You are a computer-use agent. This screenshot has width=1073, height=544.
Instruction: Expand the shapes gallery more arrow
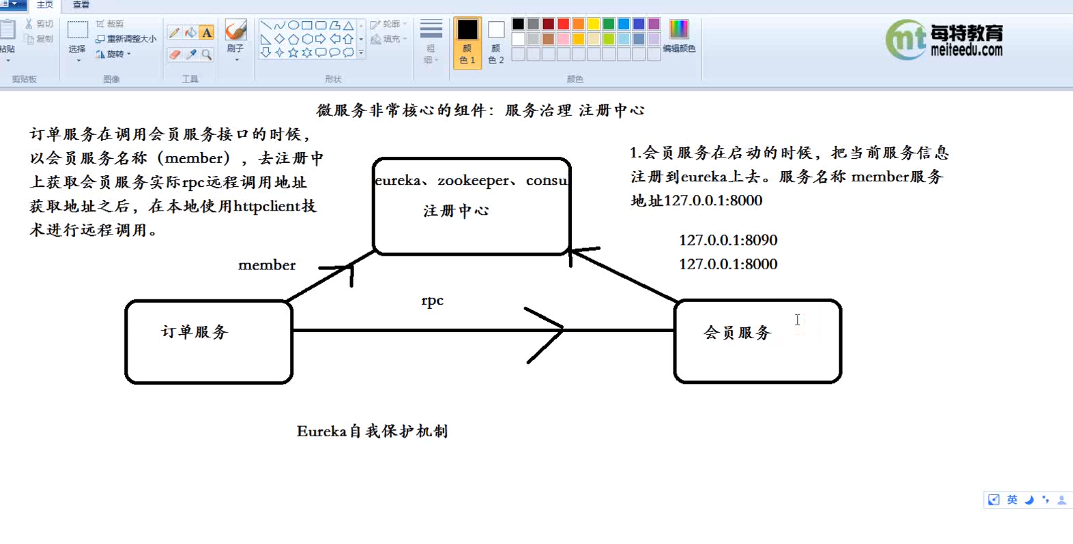pos(361,52)
